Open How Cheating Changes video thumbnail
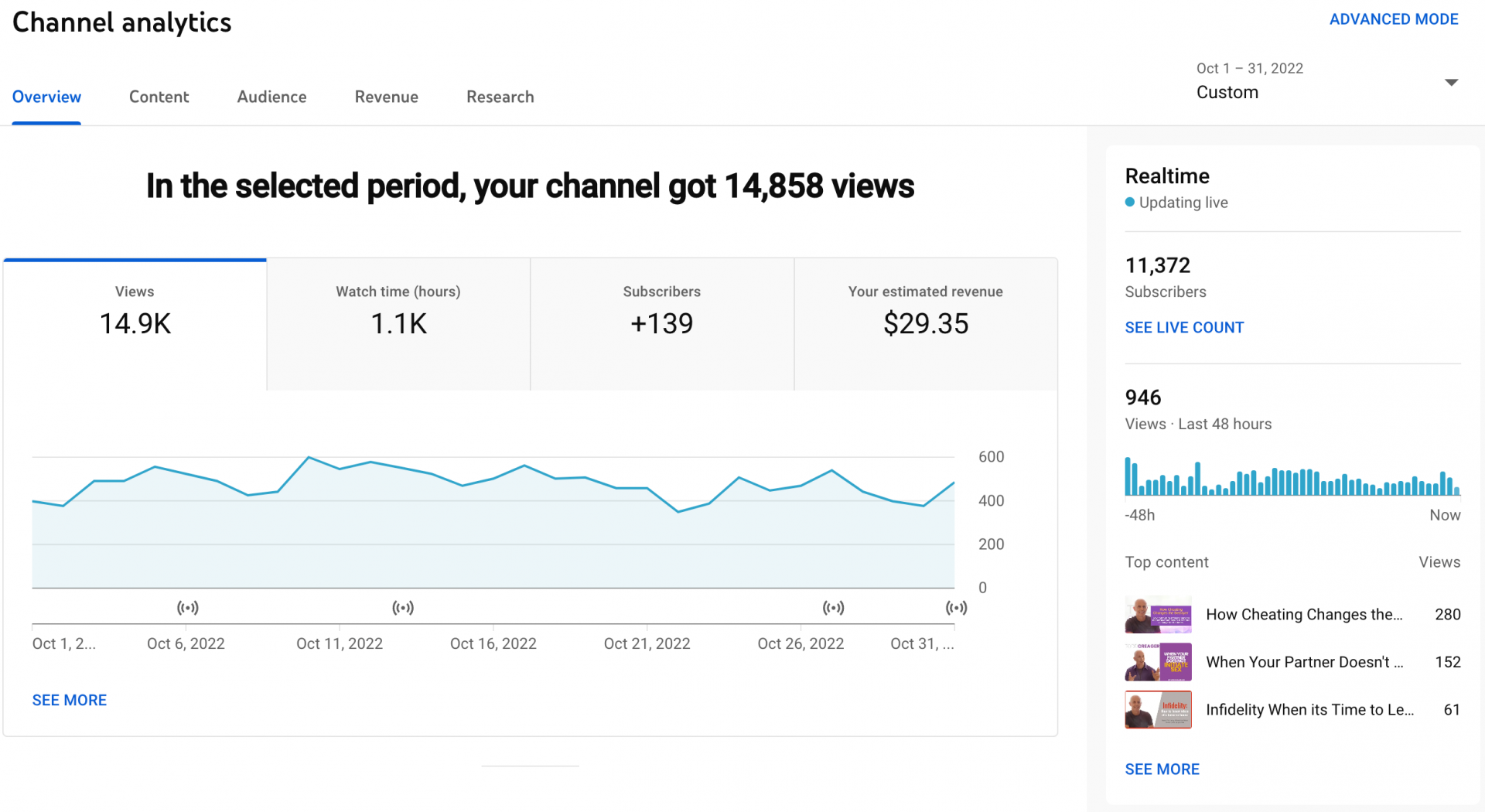Screen dimensions: 1485x812 coord(1158,615)
